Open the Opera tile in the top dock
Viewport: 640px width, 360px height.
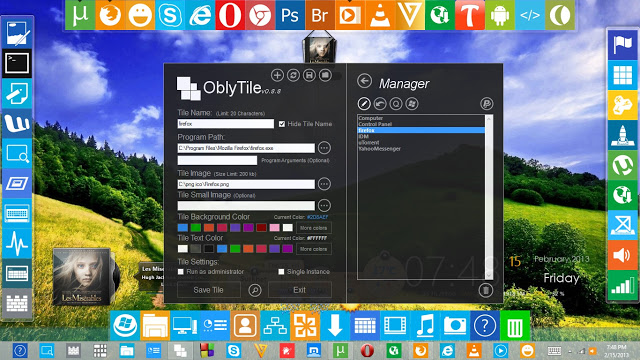230,15
